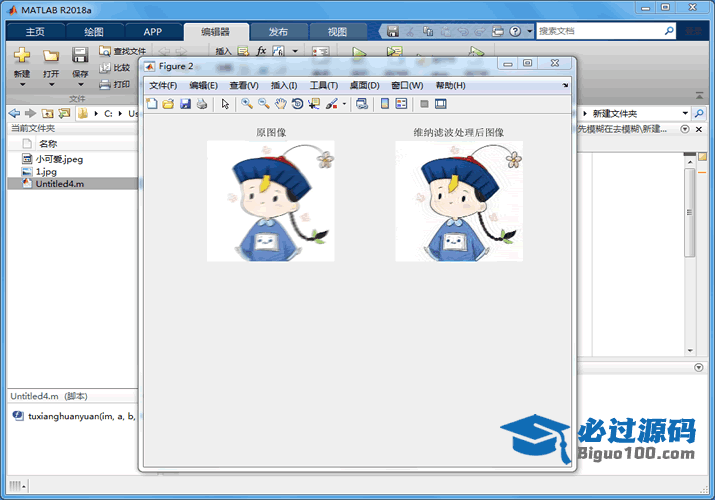The height and width of the screenshot is (500, 715).
Task: Select the Edit Plot arrow tool
Action: tap(225, 104)
